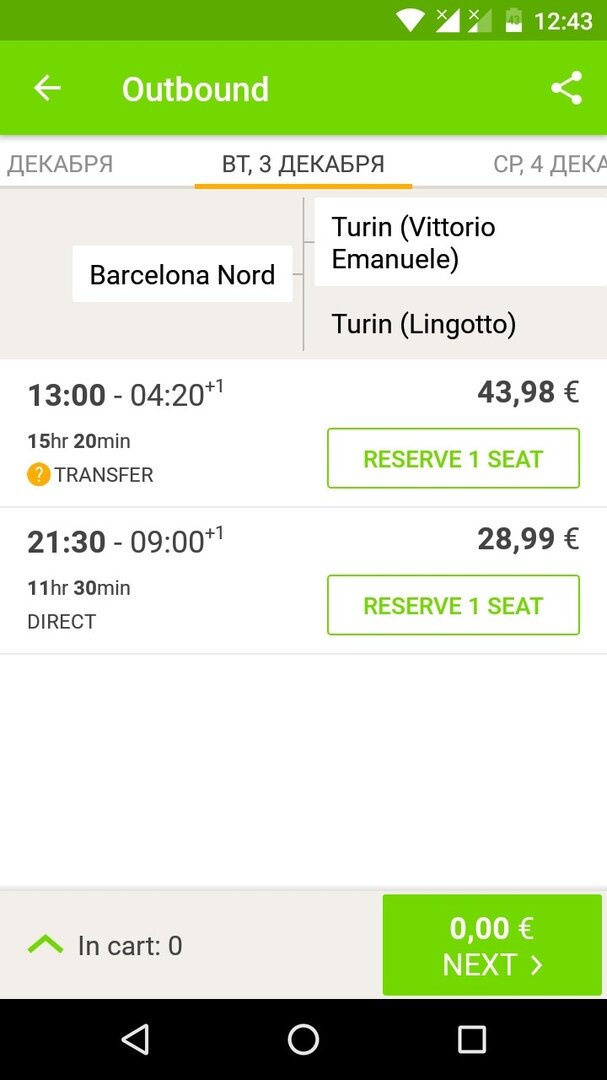This screenshot has width=607, height=1080.
Task: Expand the cart with green chevron
Action: [45, 944]
